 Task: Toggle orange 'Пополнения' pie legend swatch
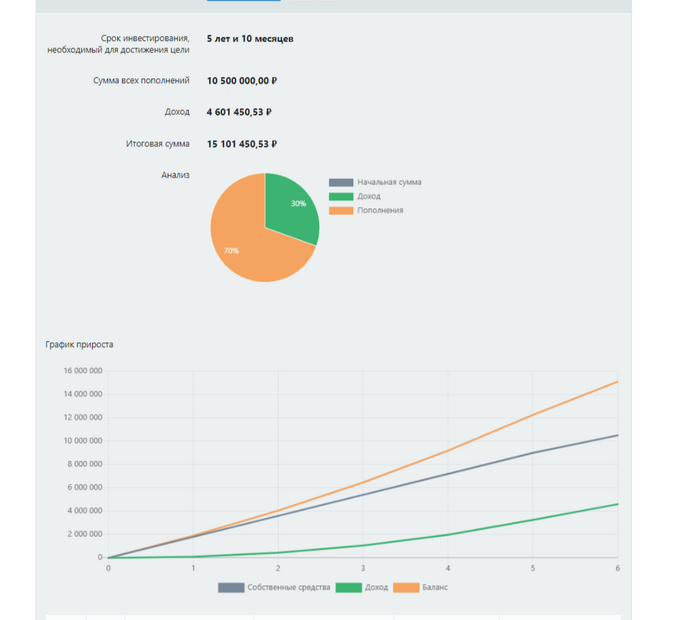[x=341, y=211]
